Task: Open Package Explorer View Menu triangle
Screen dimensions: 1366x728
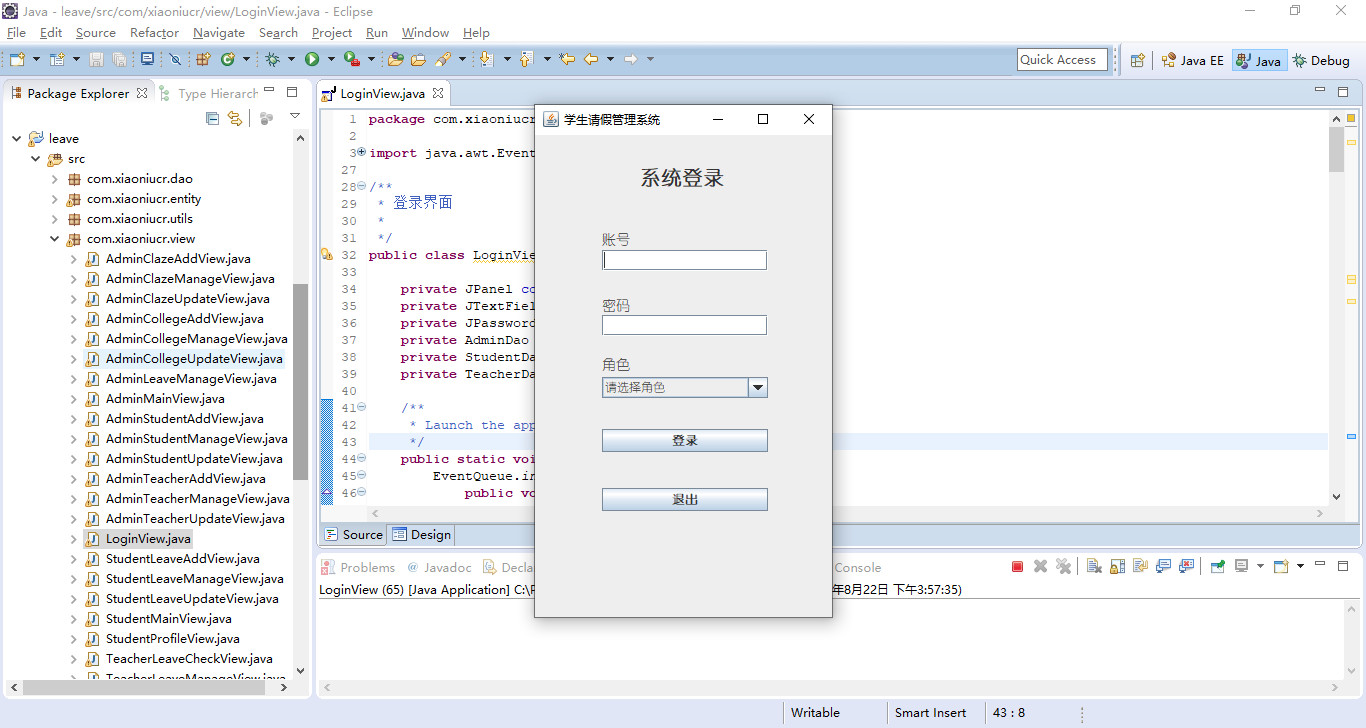Action: 295,116
